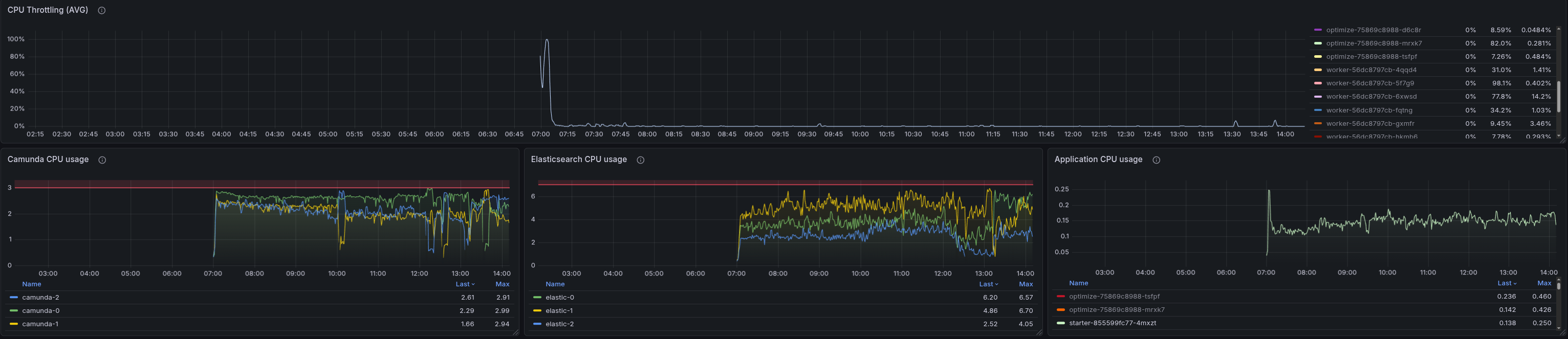This screenshot has width=1568, height=339.
Task: Click resize handle of Elasticsearch CPU usage panel
Action: click(x=1039, y=332)
